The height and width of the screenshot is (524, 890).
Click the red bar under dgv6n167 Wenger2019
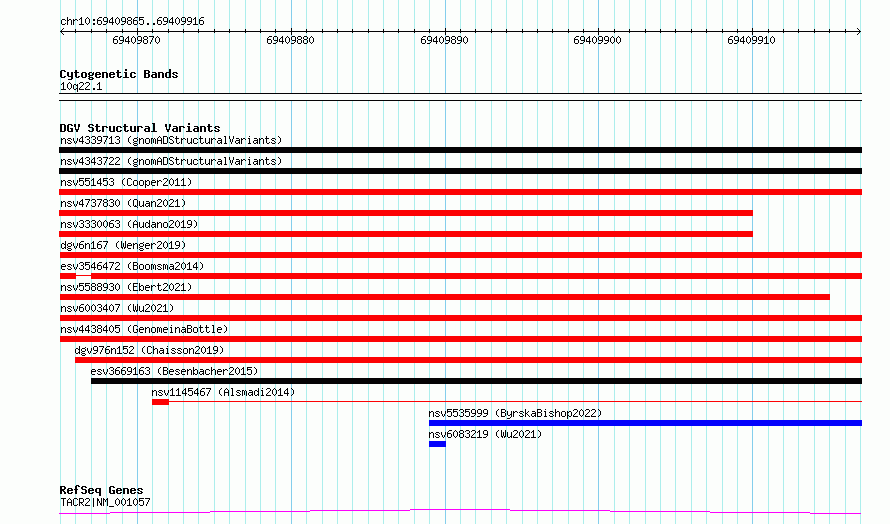coord(460,255)
